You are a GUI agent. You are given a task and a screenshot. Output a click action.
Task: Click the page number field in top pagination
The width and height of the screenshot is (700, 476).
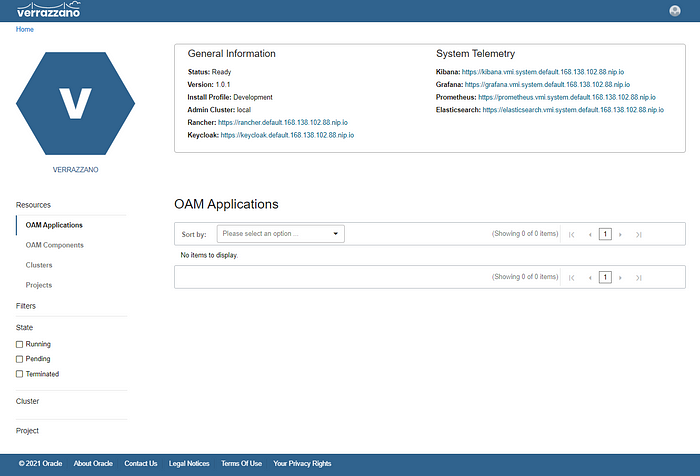[605, 234]
